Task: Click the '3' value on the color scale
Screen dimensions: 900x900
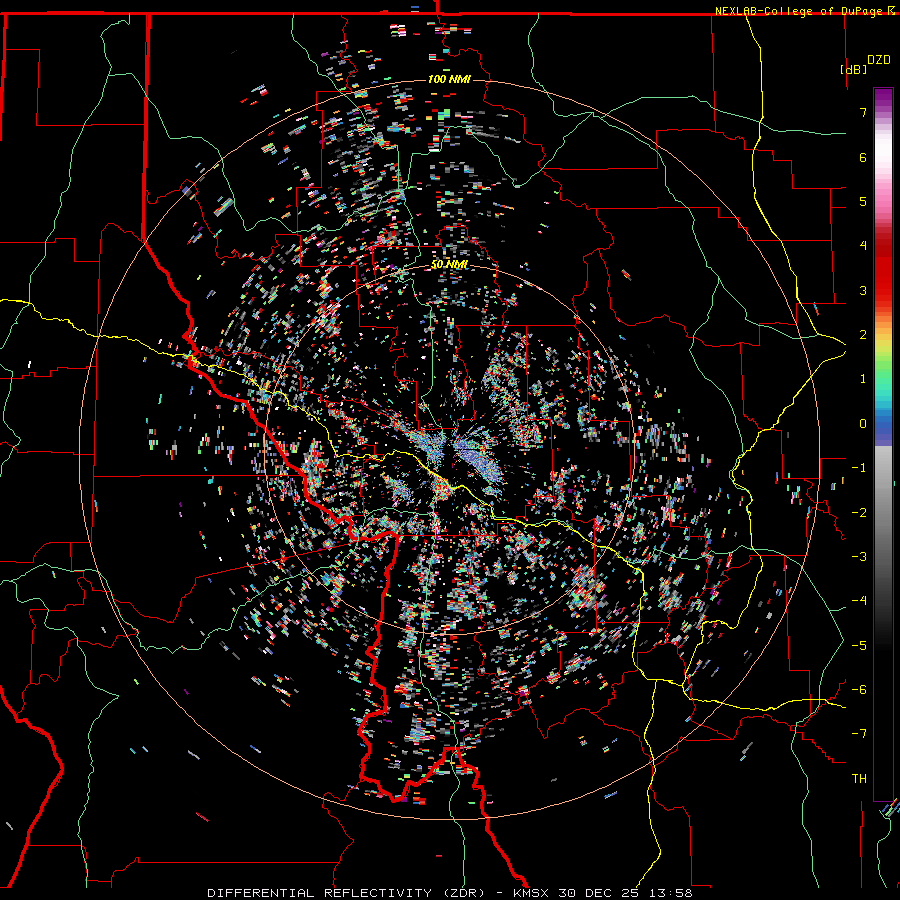Action: [863, 290]
